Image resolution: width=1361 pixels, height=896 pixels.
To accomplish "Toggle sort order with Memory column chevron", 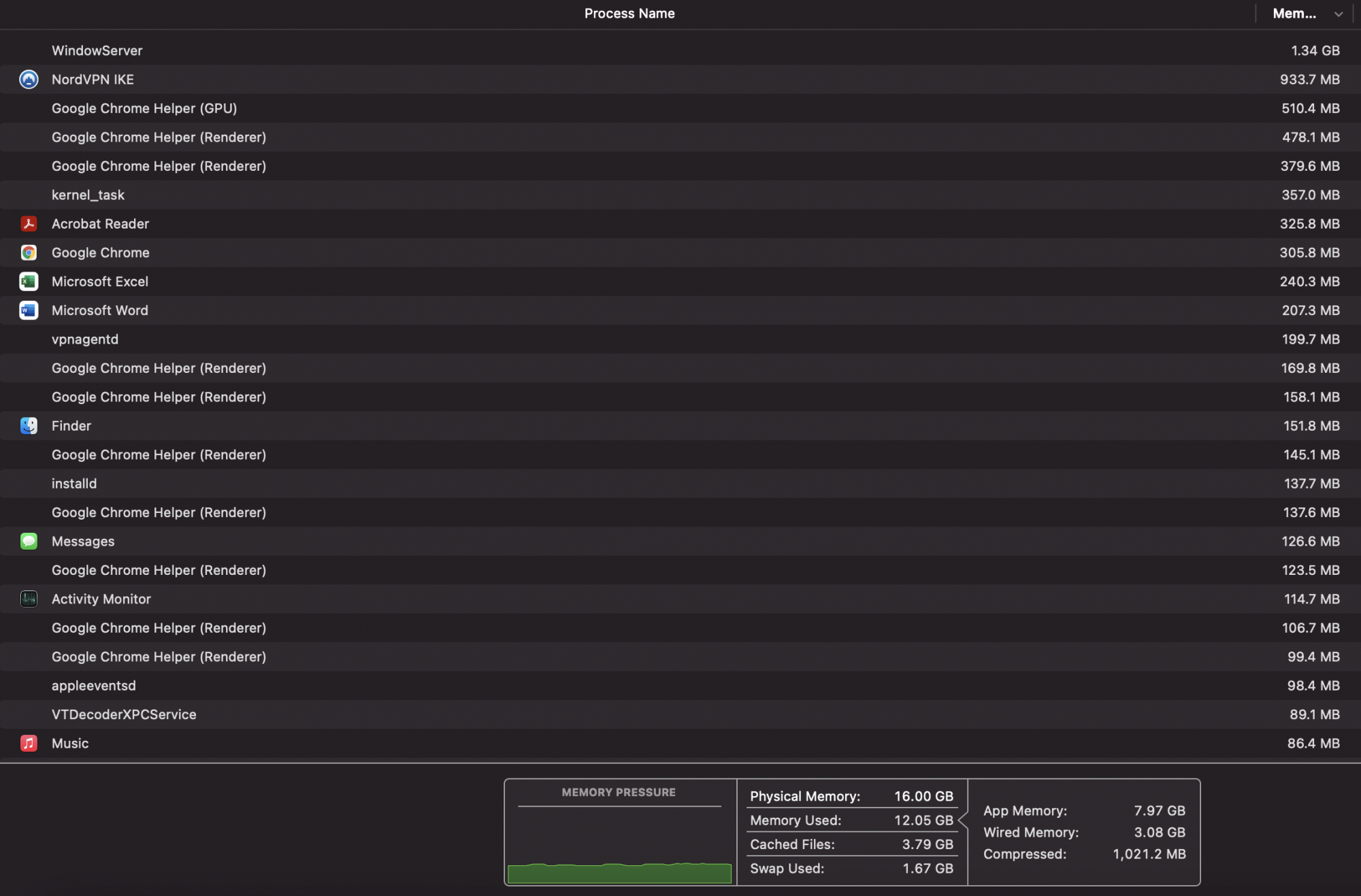I will click(1338, 14).
